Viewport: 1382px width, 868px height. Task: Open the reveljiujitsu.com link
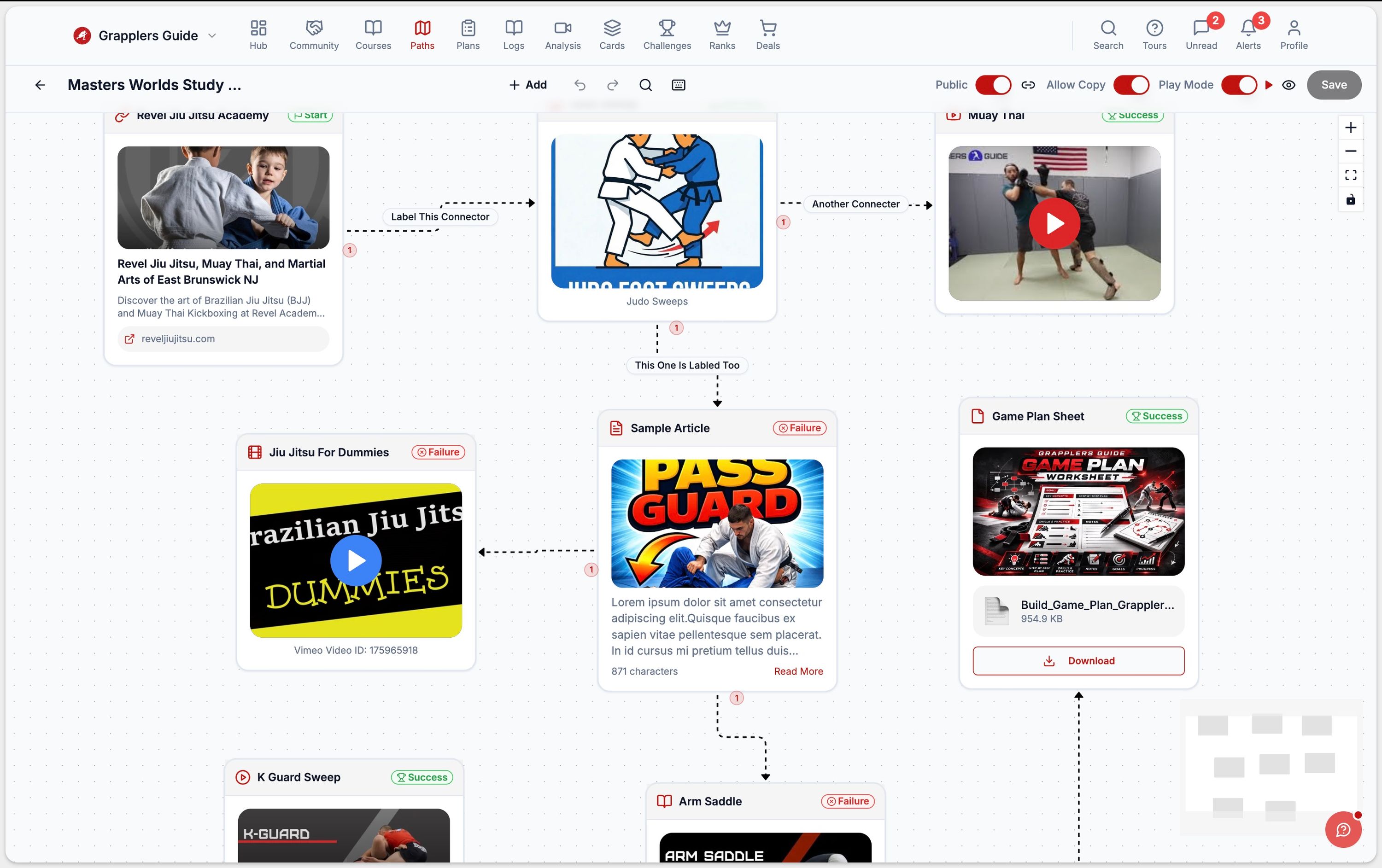tap(223, 339)
